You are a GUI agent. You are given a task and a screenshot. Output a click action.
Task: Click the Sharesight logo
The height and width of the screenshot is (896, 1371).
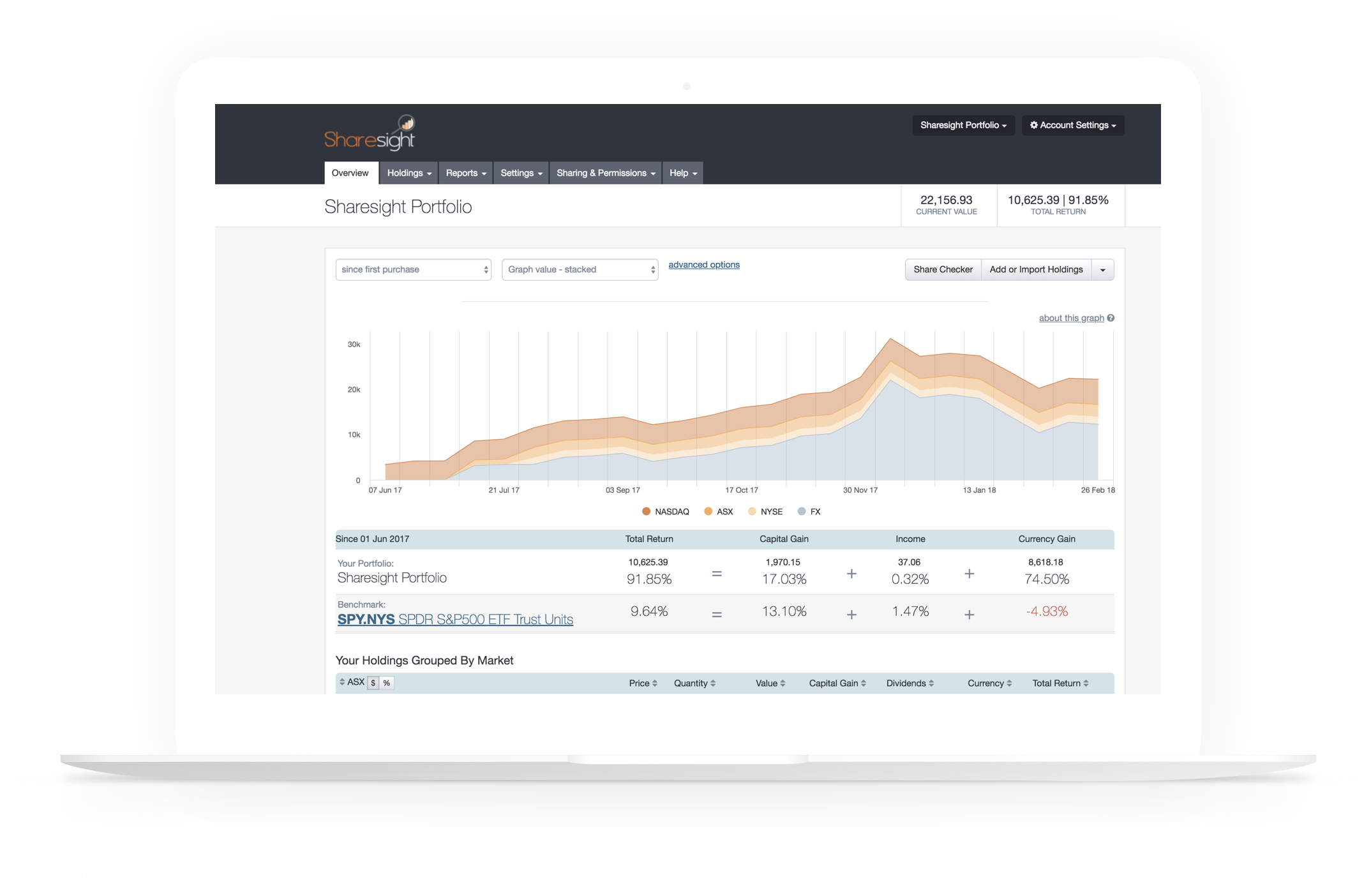[370, 133]
